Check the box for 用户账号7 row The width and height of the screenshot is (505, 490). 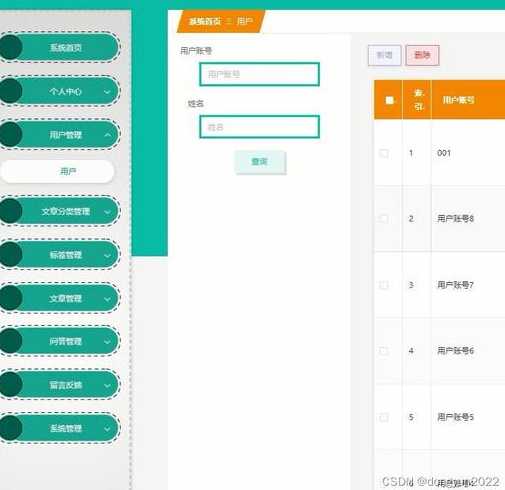coord(384,285)
